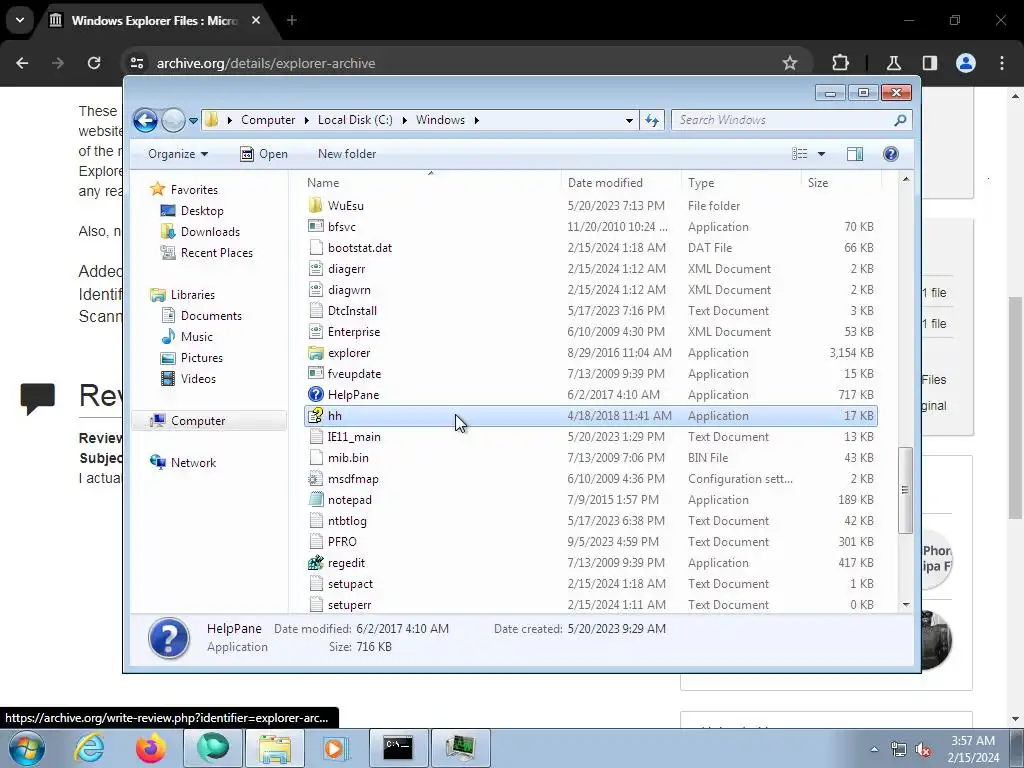Select the WuEsu folder icon
The width and height of the screenshot is (1024, 768).
315,206
